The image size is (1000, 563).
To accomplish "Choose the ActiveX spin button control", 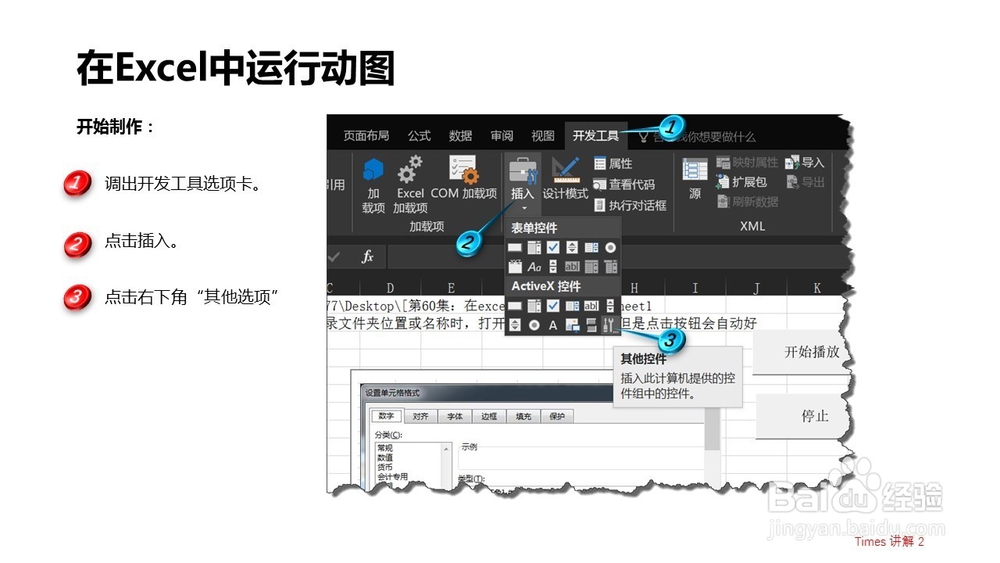I will click(515, 325).
